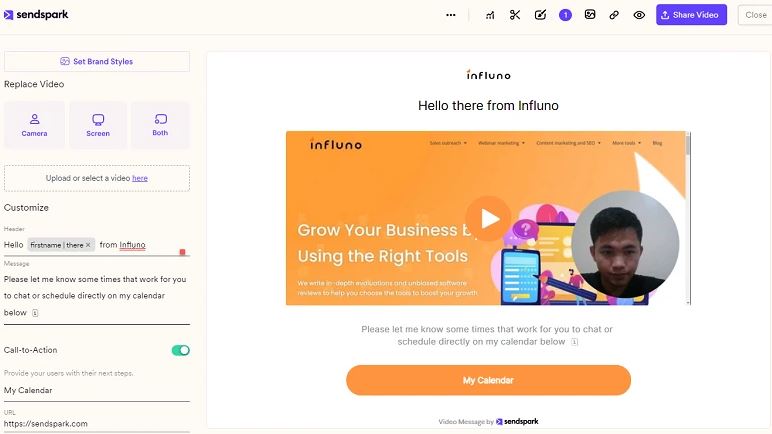The image size is (772, 434).
Task: Open video analytics chart icon
Action: 490,15
